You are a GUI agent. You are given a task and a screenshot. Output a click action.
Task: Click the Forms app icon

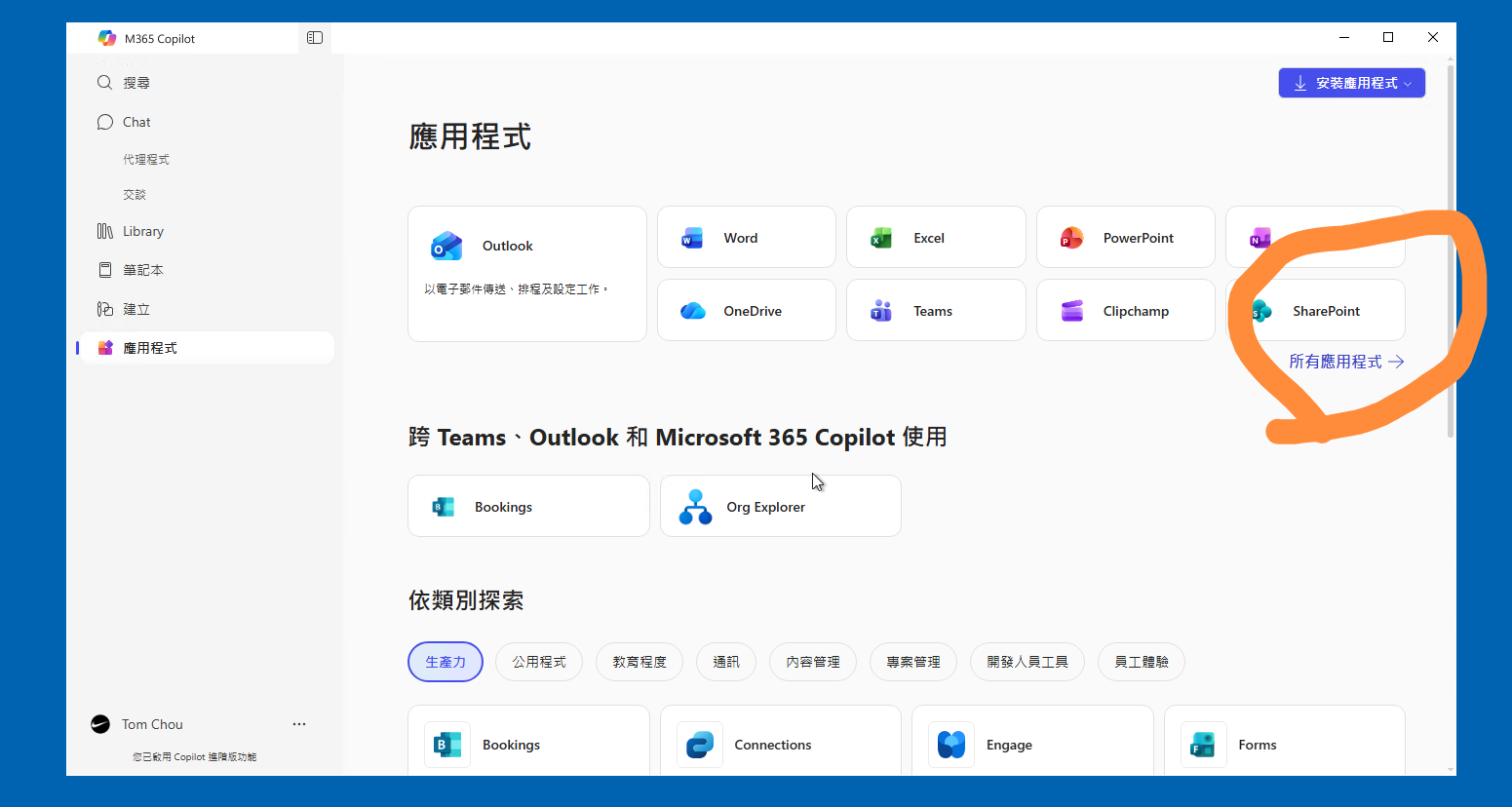coord(1204,745)
